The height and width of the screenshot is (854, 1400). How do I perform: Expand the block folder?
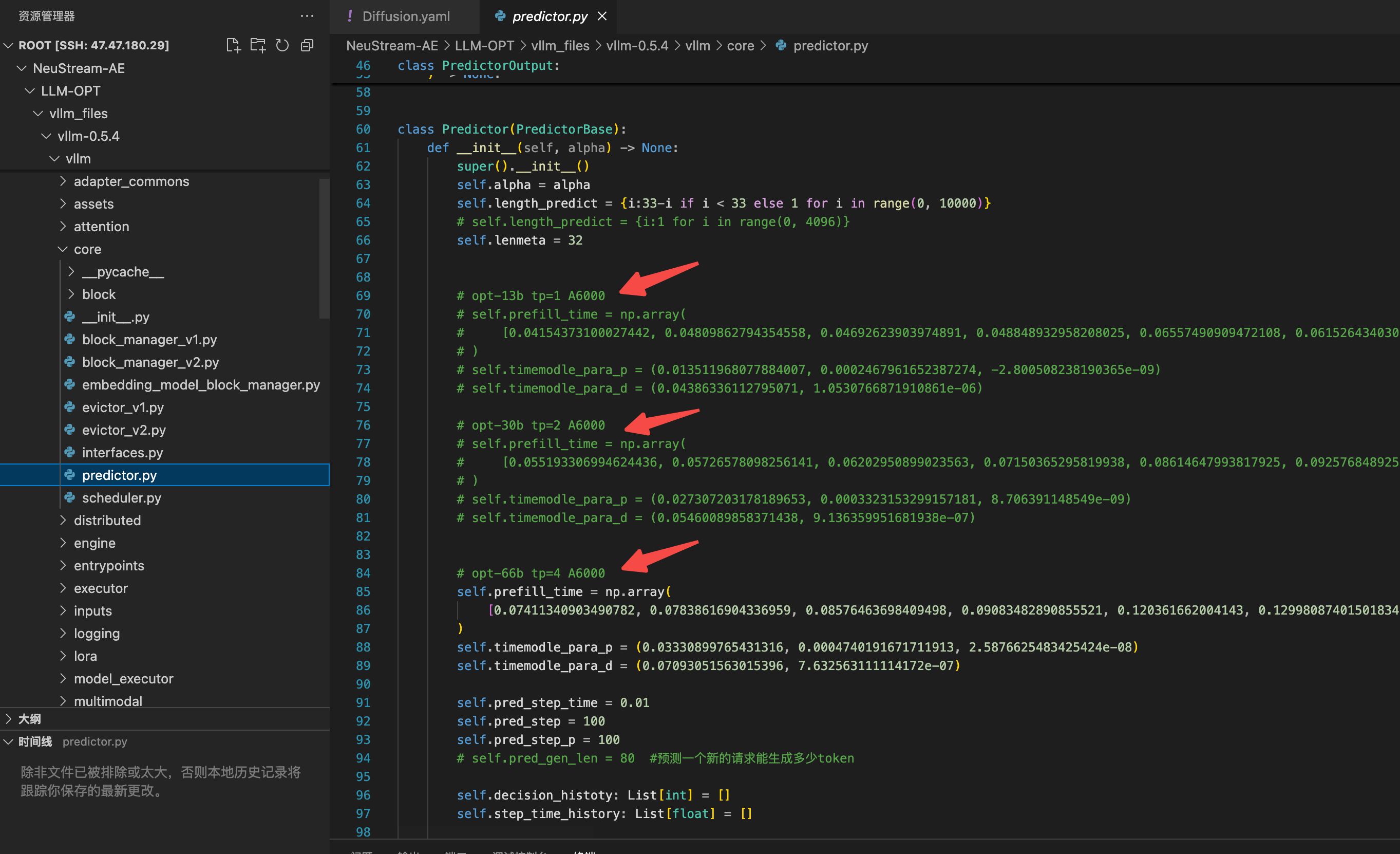coord(71,294)
